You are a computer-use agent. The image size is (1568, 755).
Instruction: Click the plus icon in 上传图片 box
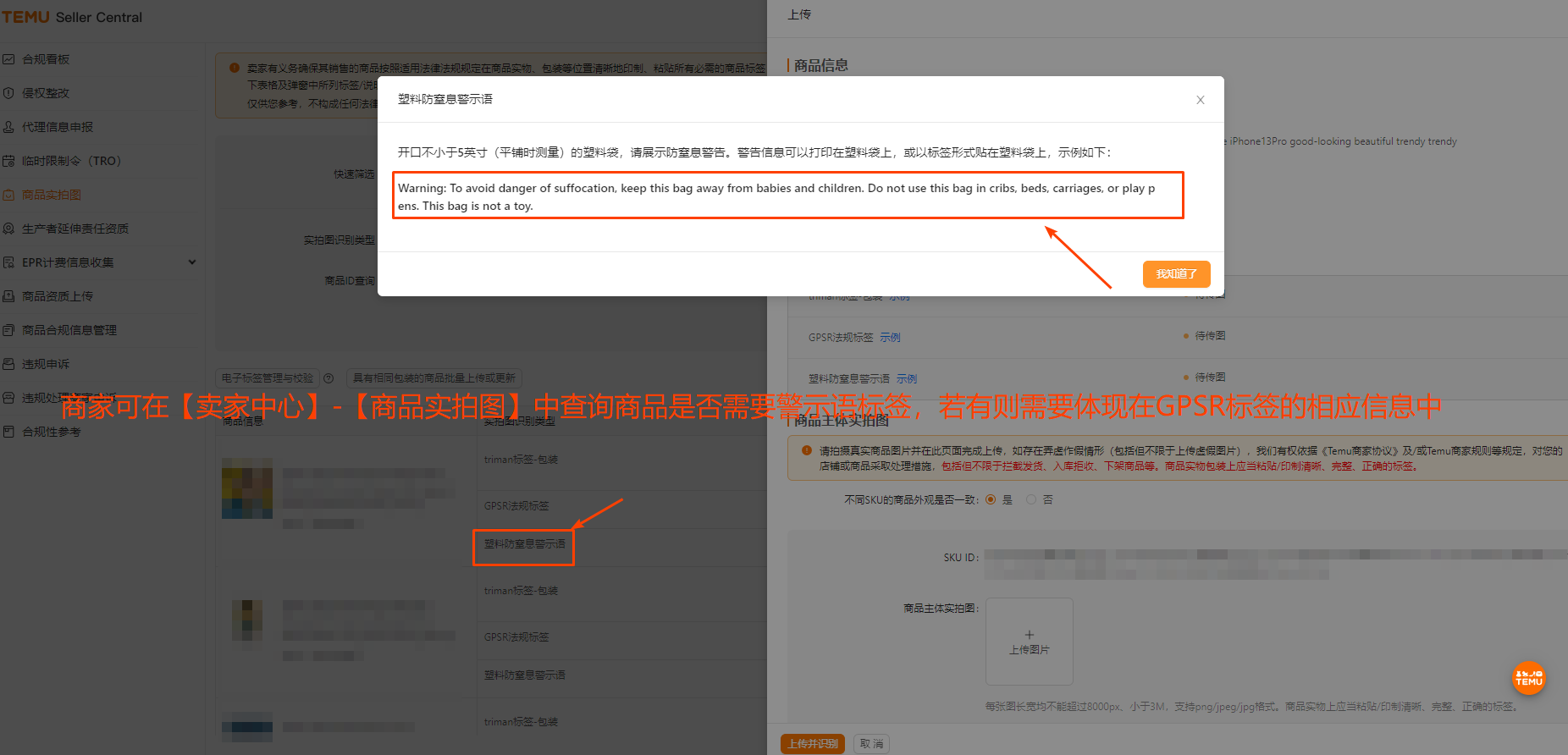point(1030,634)
